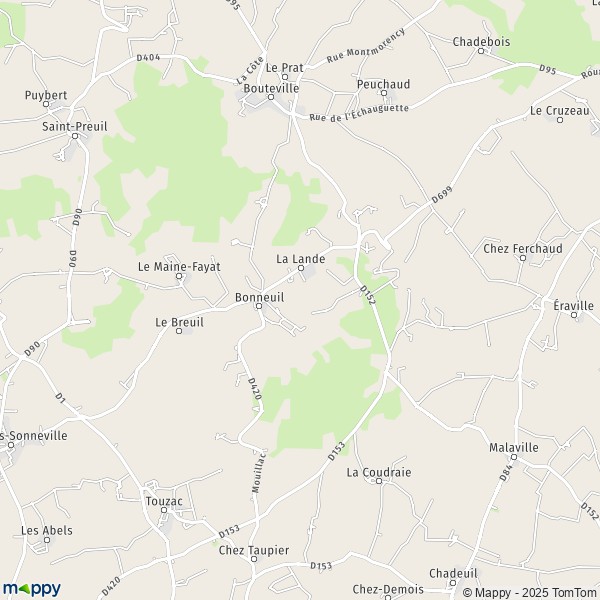Select the La Lande location marker
The width and height of the screenshot is (600, 600).
click(301, 268)
